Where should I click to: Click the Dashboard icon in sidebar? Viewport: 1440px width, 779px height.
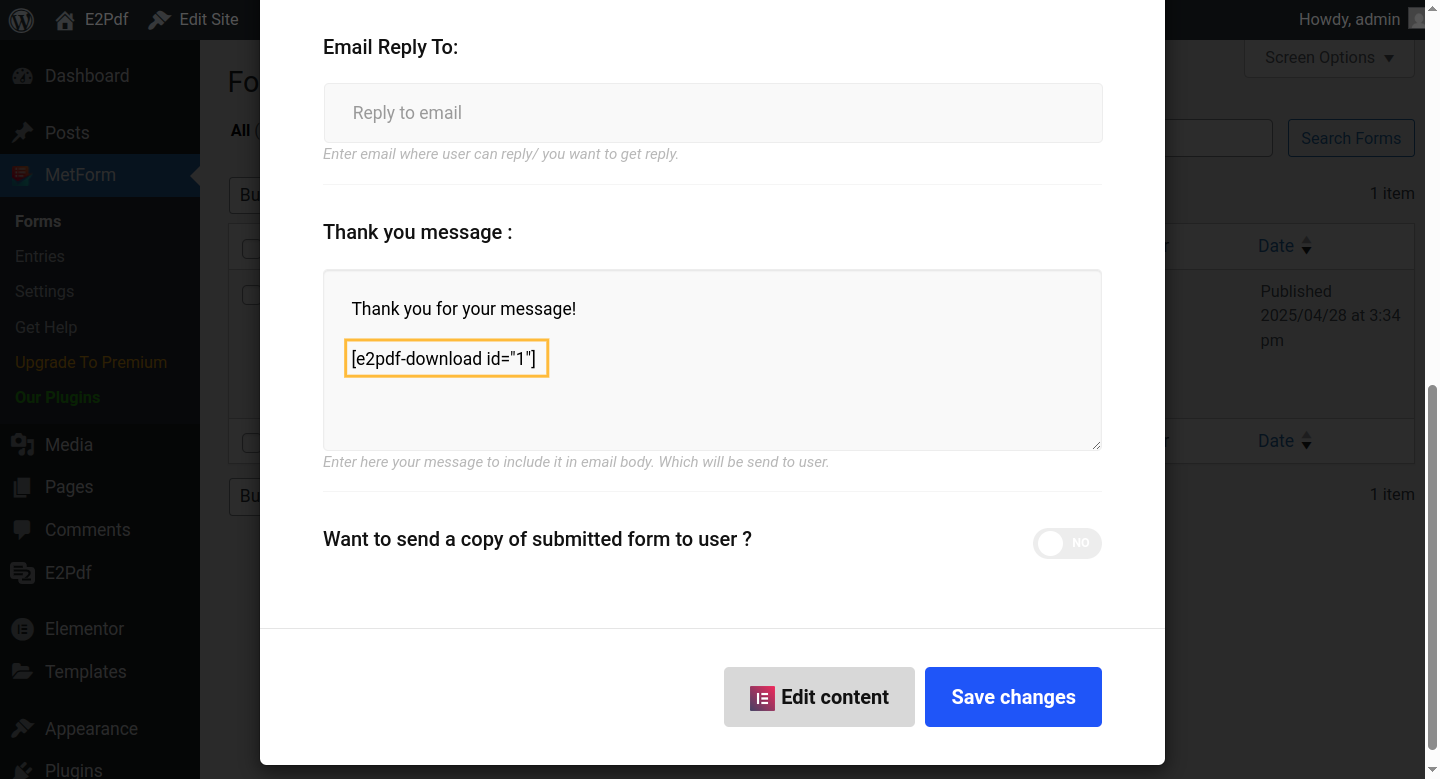pos(22,76)
